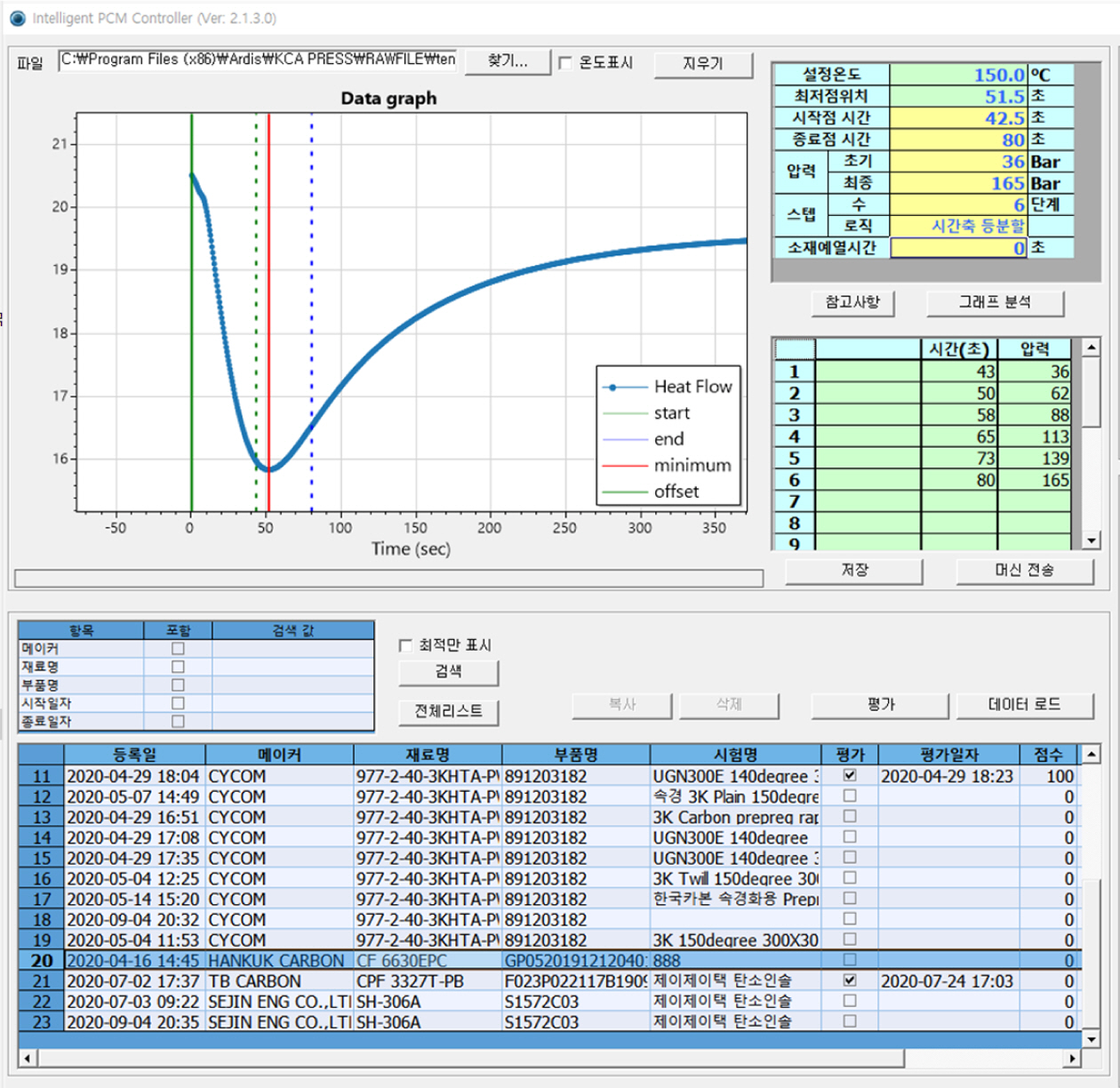
Task: Click the 참고사항 button
Action: (852, 302)
